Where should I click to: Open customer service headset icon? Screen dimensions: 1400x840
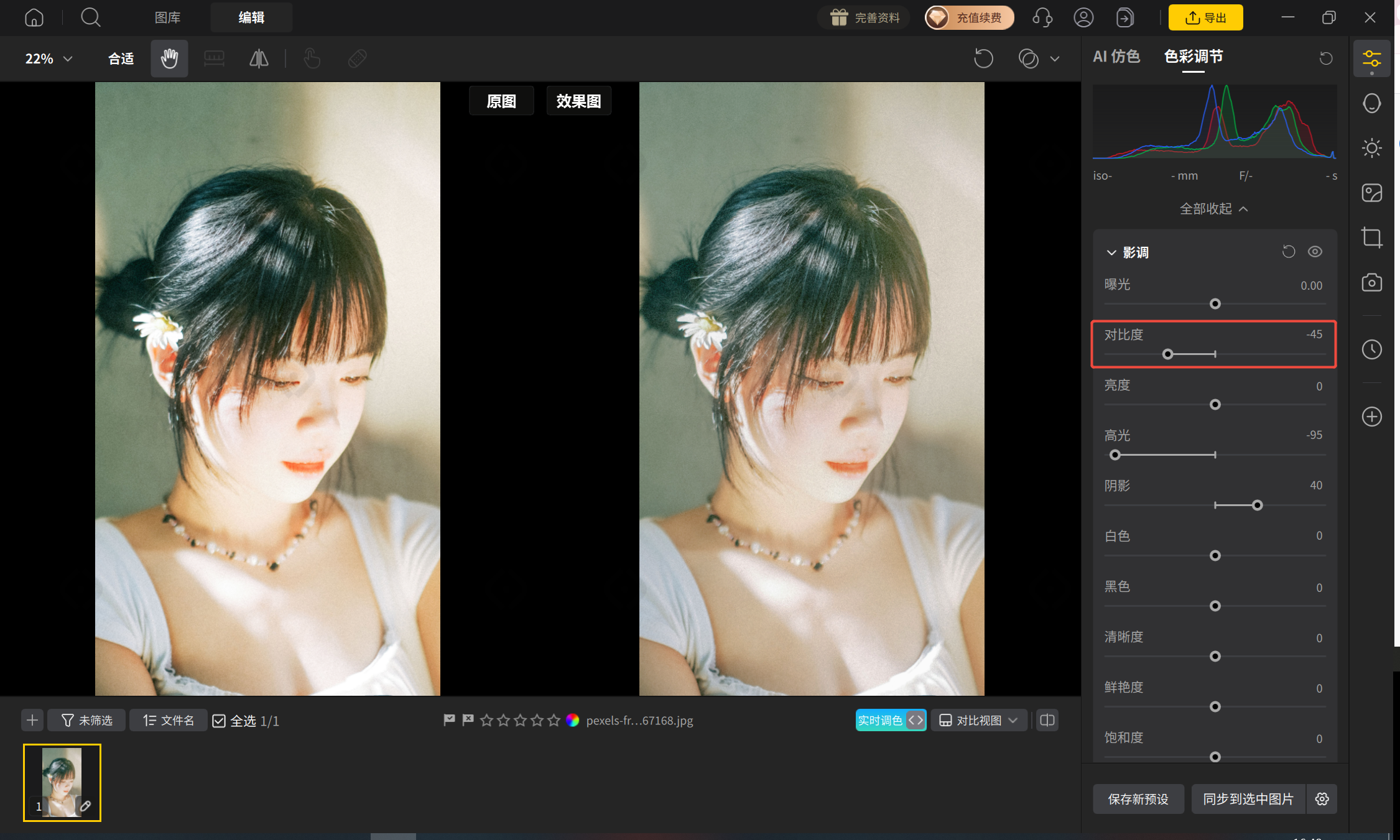[1042, 17]
